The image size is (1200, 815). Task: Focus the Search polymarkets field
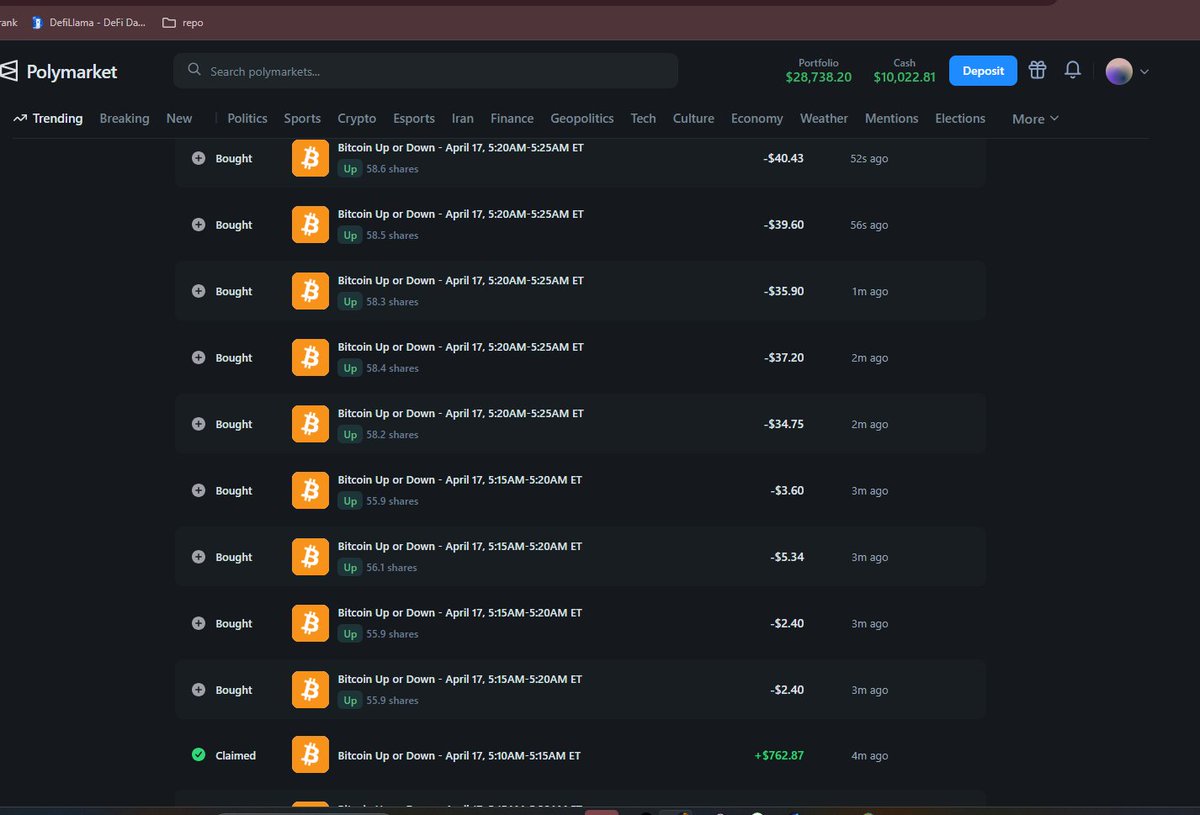pyautogui.click(x=425, y=71)
